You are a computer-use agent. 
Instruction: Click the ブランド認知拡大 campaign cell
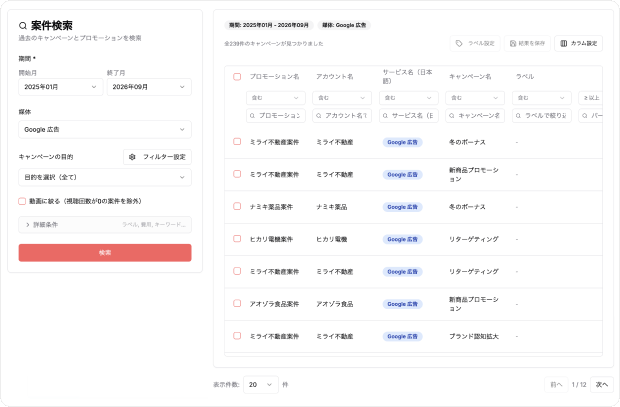(x=474, y=337)
